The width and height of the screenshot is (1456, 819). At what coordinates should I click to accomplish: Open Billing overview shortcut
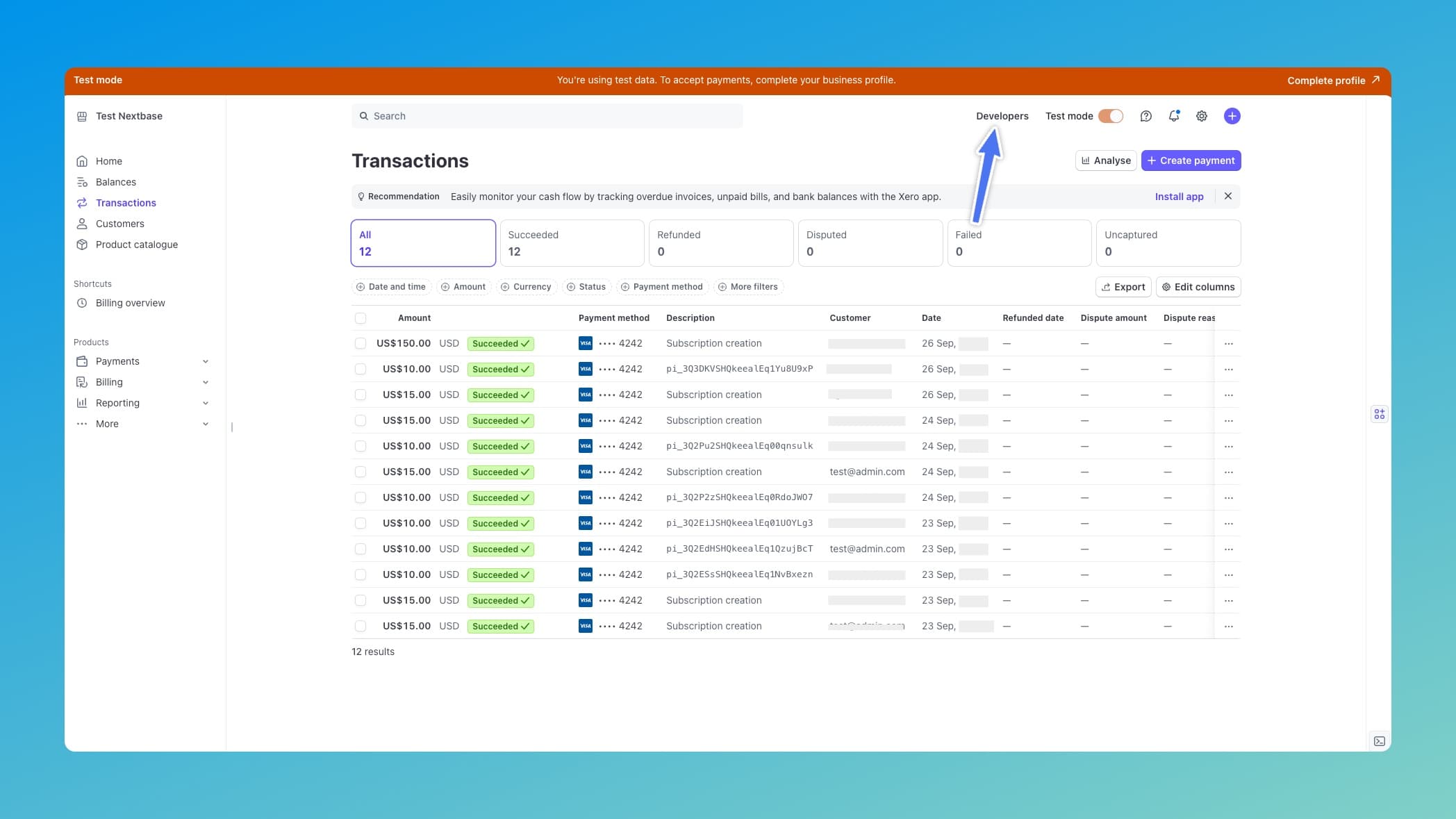click(x=130, y=303)
